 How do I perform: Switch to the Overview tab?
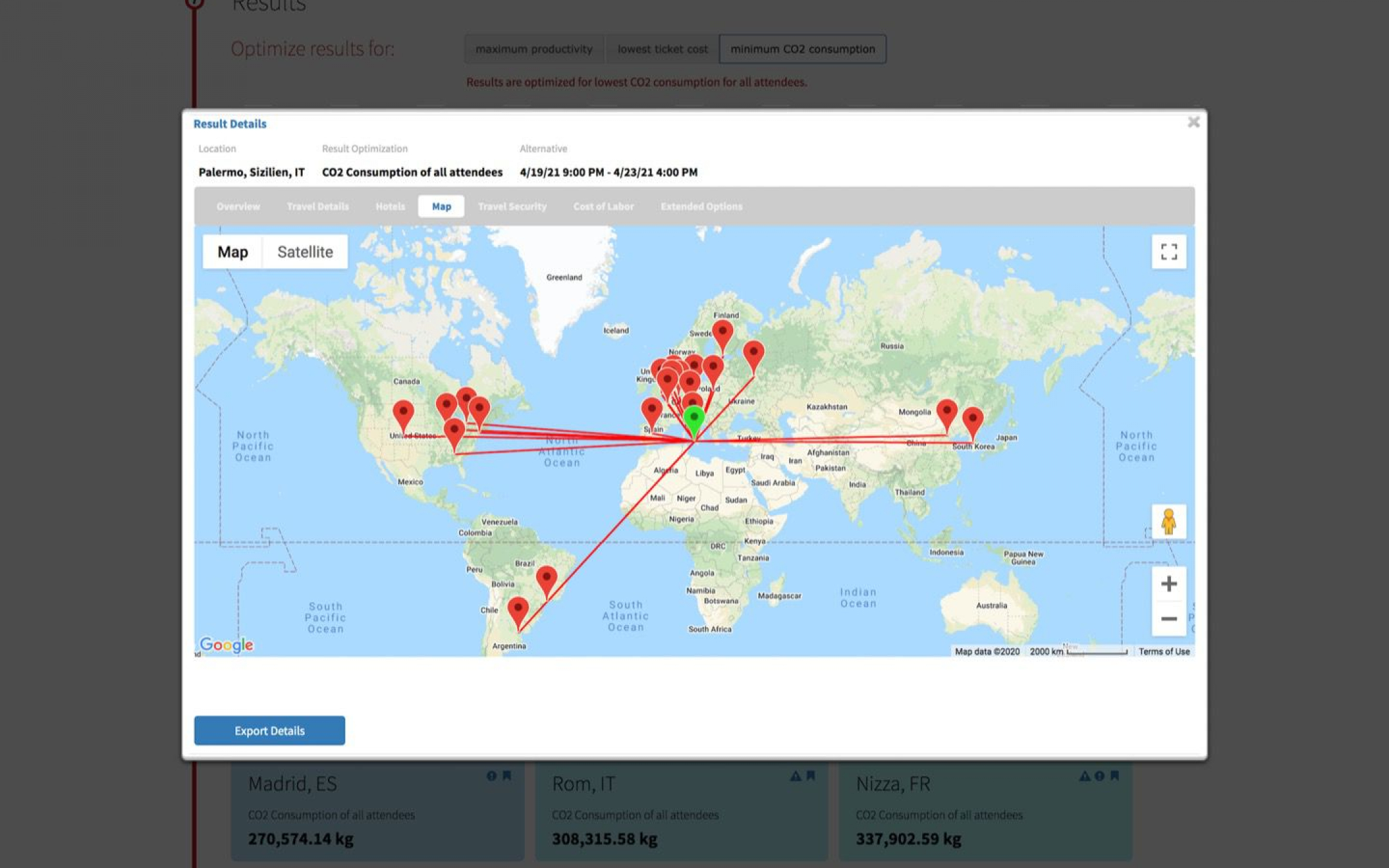pos(237,206)
